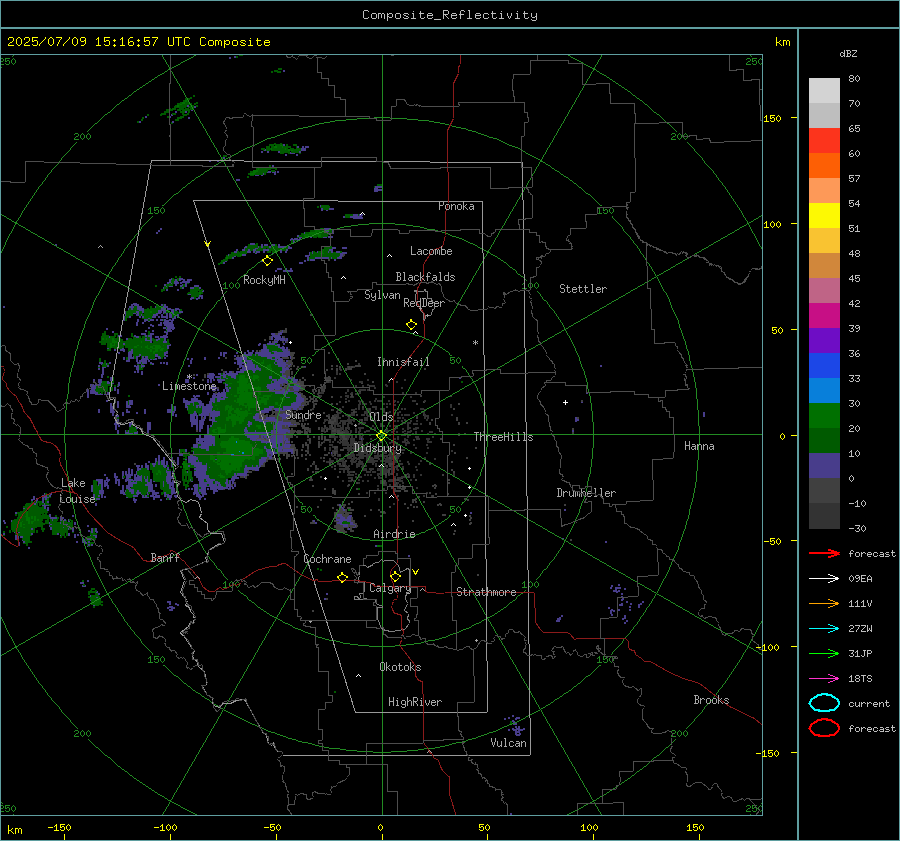Click the cyan current ellipse icon
The height and width of the screenshot is (841, 900).
click(824, 703)
